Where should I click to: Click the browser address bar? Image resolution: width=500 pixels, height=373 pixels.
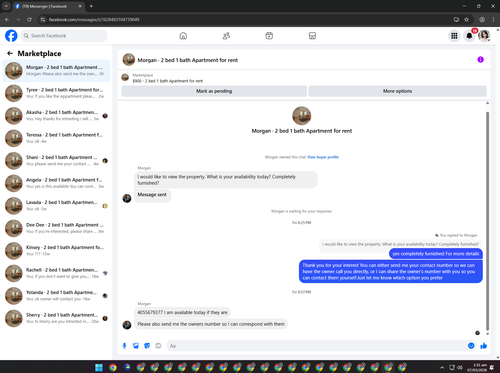(x=247, y=20)
